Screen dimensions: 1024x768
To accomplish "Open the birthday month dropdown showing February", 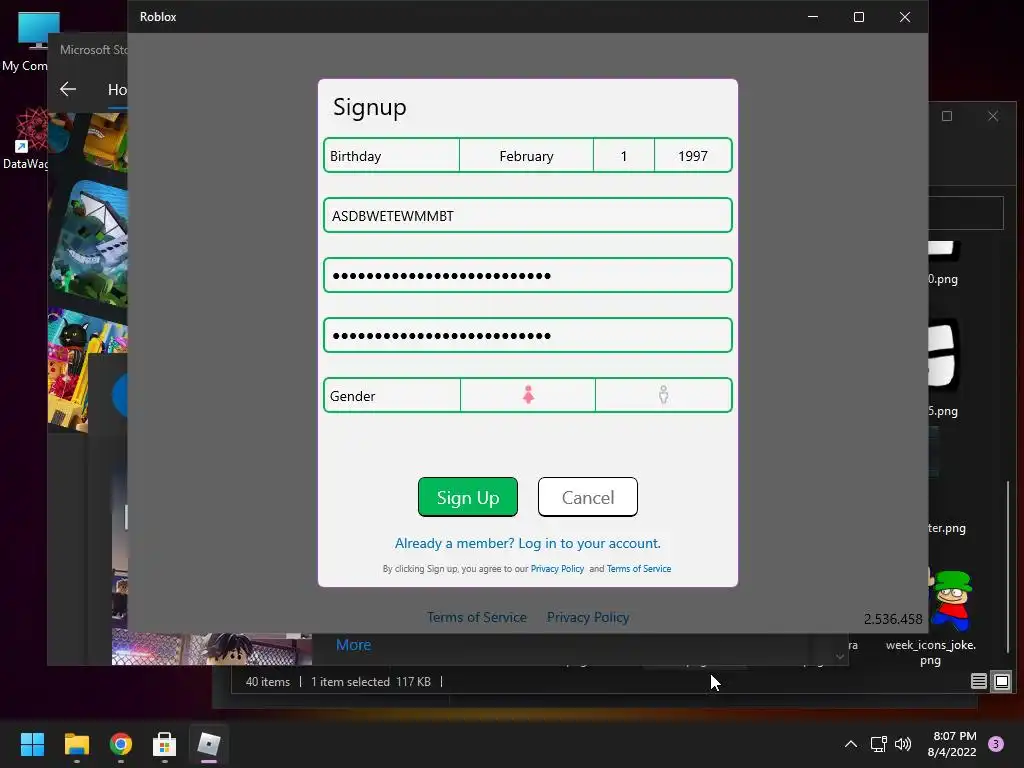I will (x=526, y=156).
